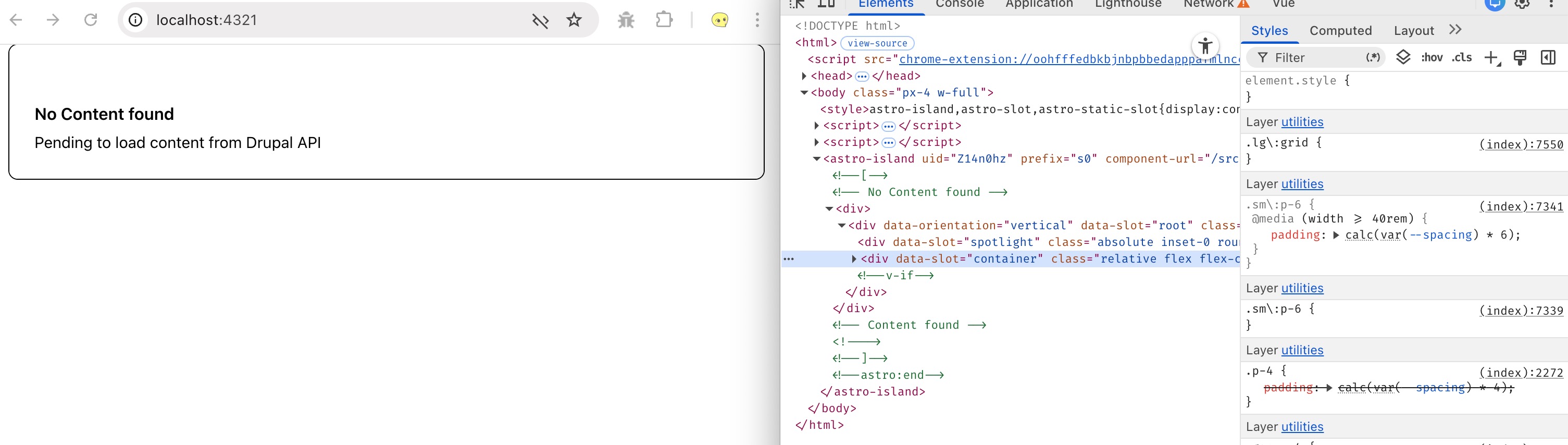Viewport: 1568px width, 445px height.
Task: Reload the localhost page
Action: pos(91,20)
